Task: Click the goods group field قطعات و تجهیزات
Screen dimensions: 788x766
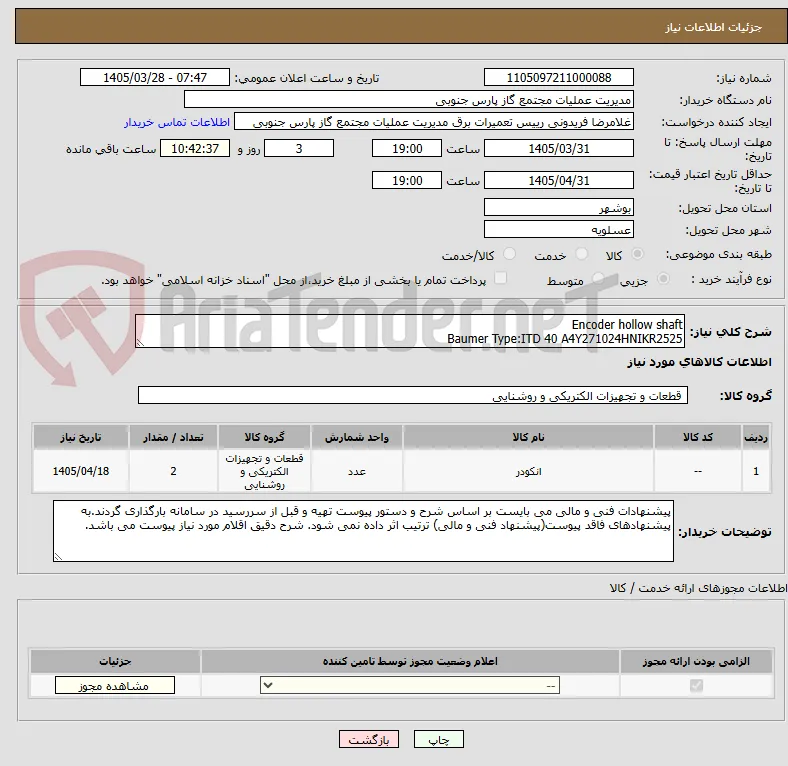Action: (x=413, y=396)
